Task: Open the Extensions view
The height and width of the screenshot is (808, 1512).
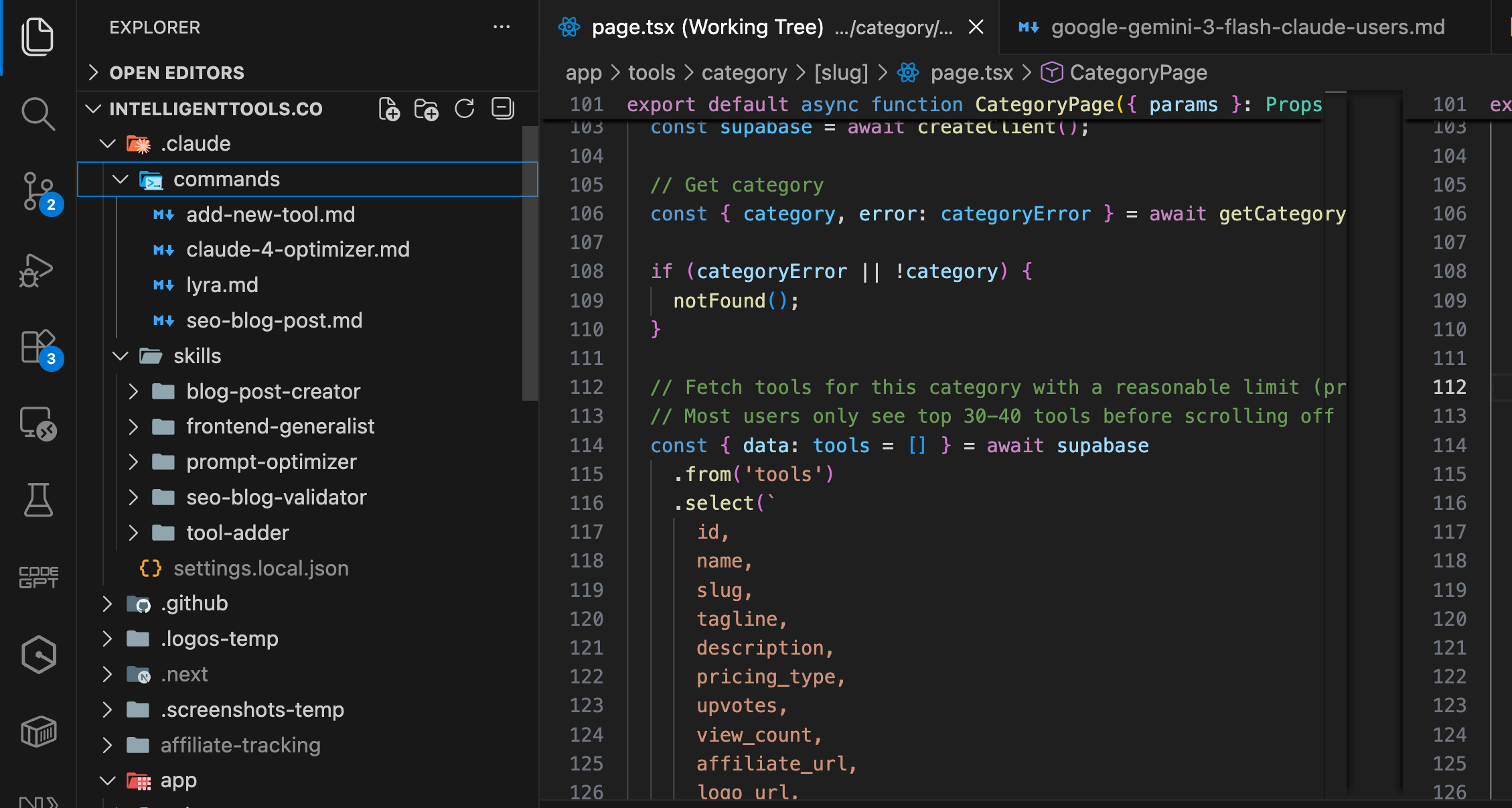Action: (38, 347)
